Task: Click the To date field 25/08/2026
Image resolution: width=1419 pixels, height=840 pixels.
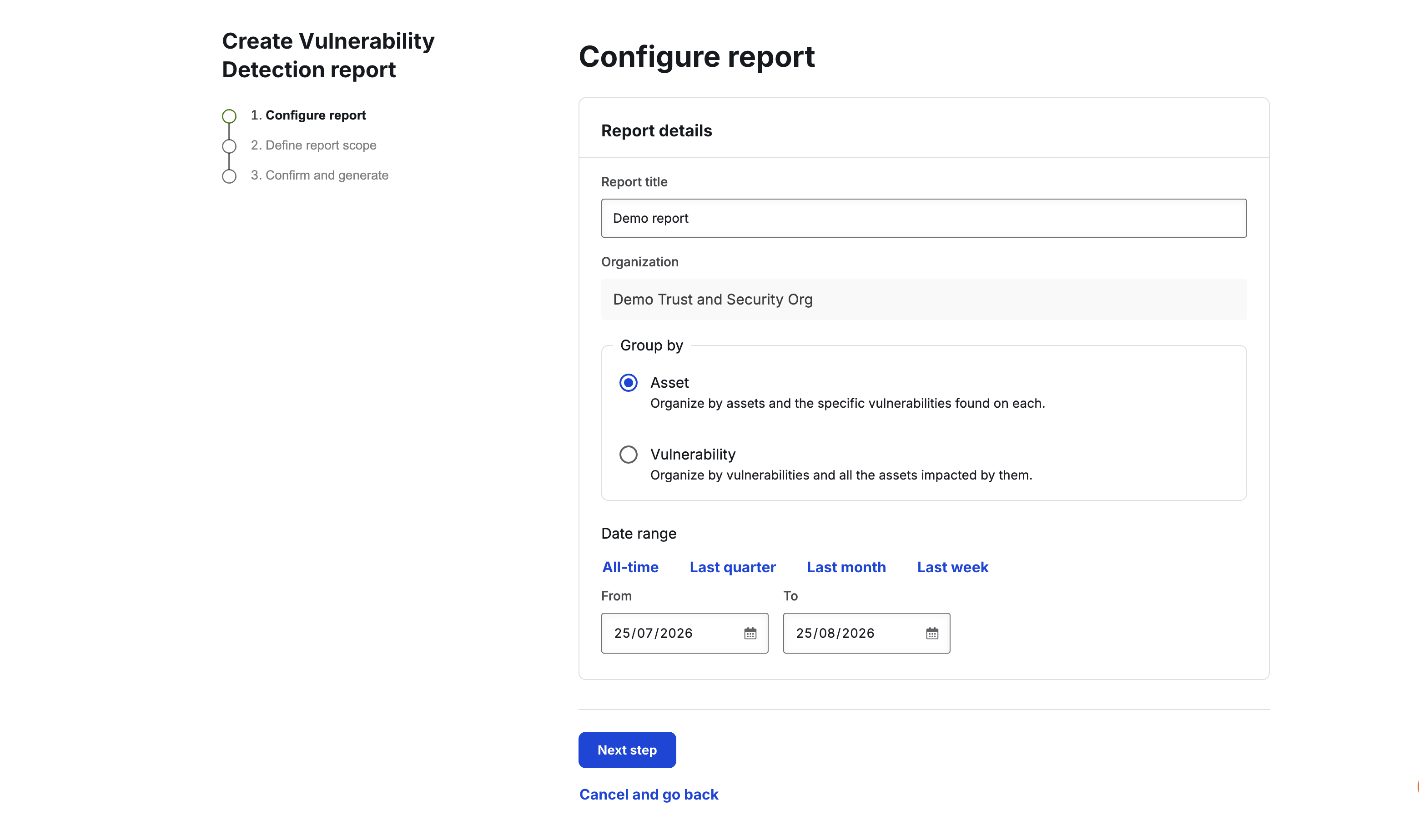Action: [x=866, y=633]
